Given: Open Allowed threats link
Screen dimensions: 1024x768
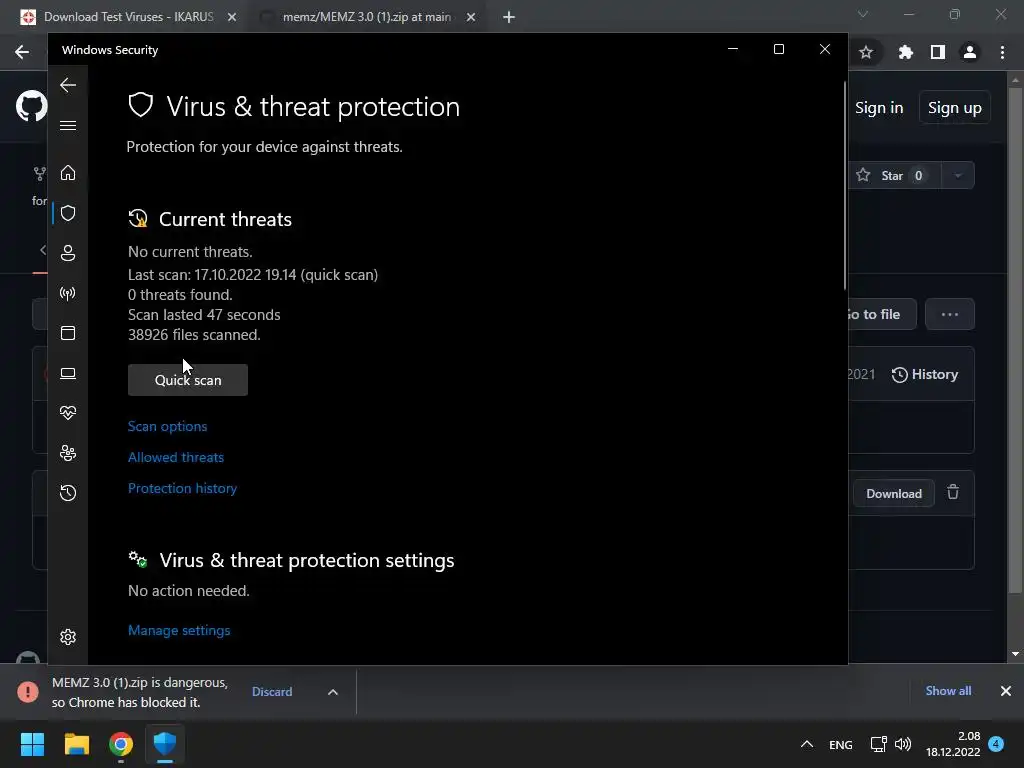Looking at the screenshot, I should tap(176, 457).
